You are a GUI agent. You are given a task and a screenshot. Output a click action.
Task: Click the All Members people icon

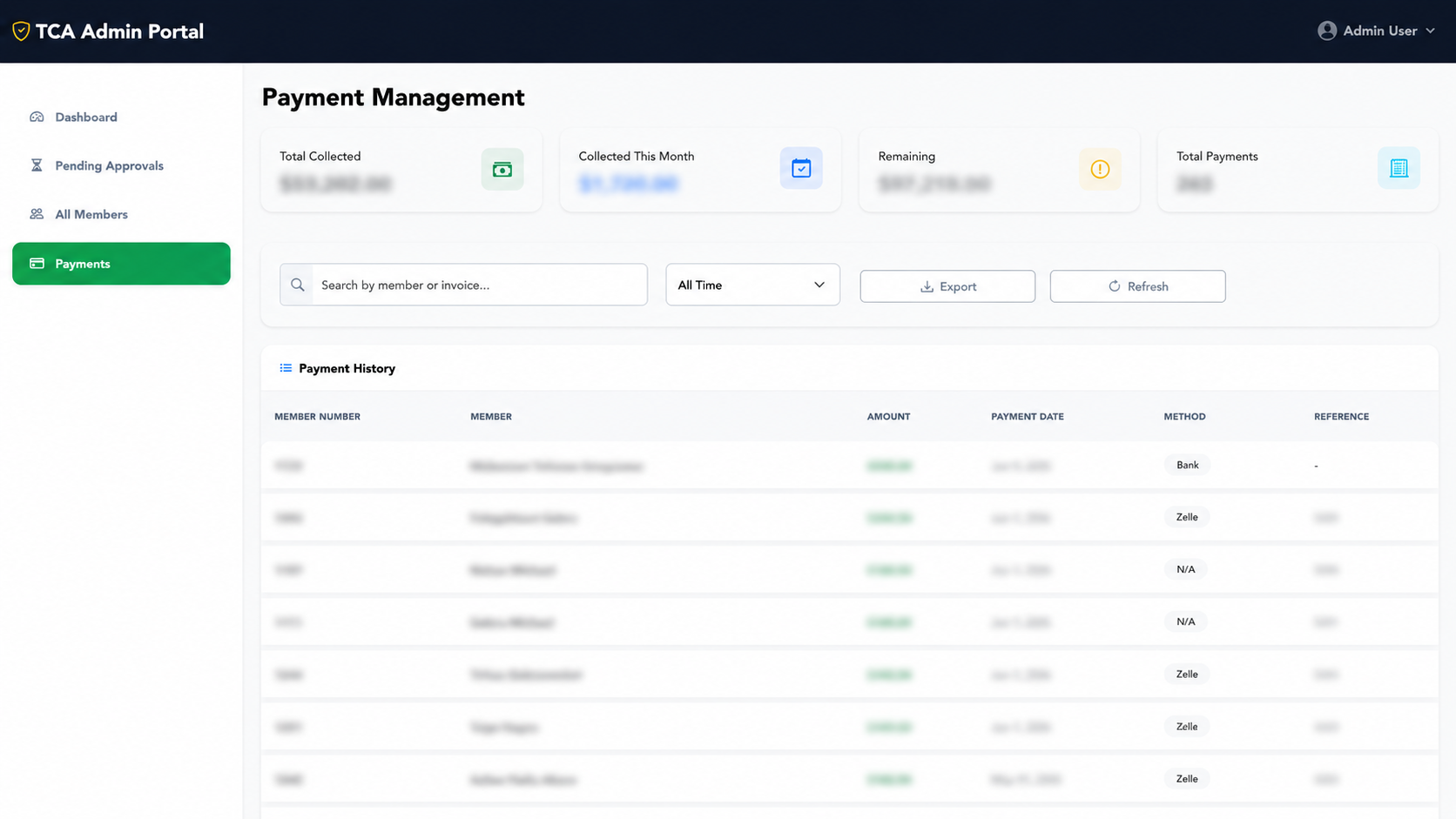37,214
